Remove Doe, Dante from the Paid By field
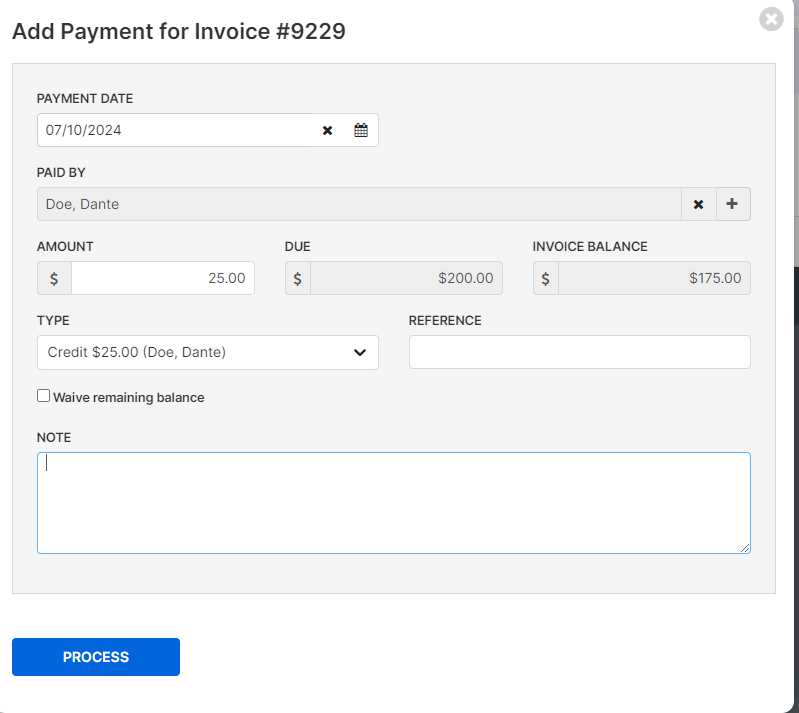The image size is (799, 713). point(698,204)
